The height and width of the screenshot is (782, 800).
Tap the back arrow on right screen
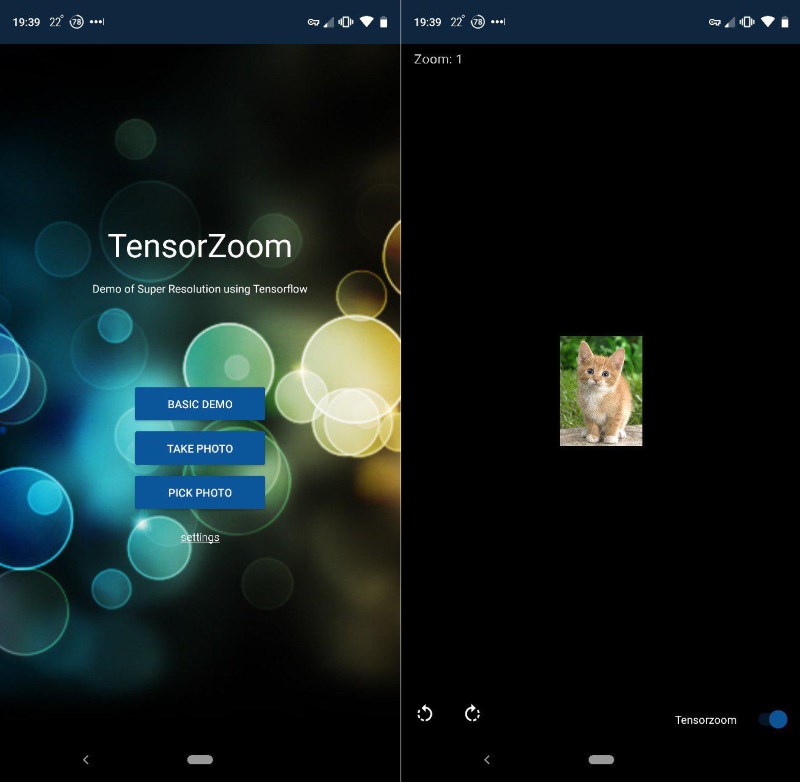487,760
